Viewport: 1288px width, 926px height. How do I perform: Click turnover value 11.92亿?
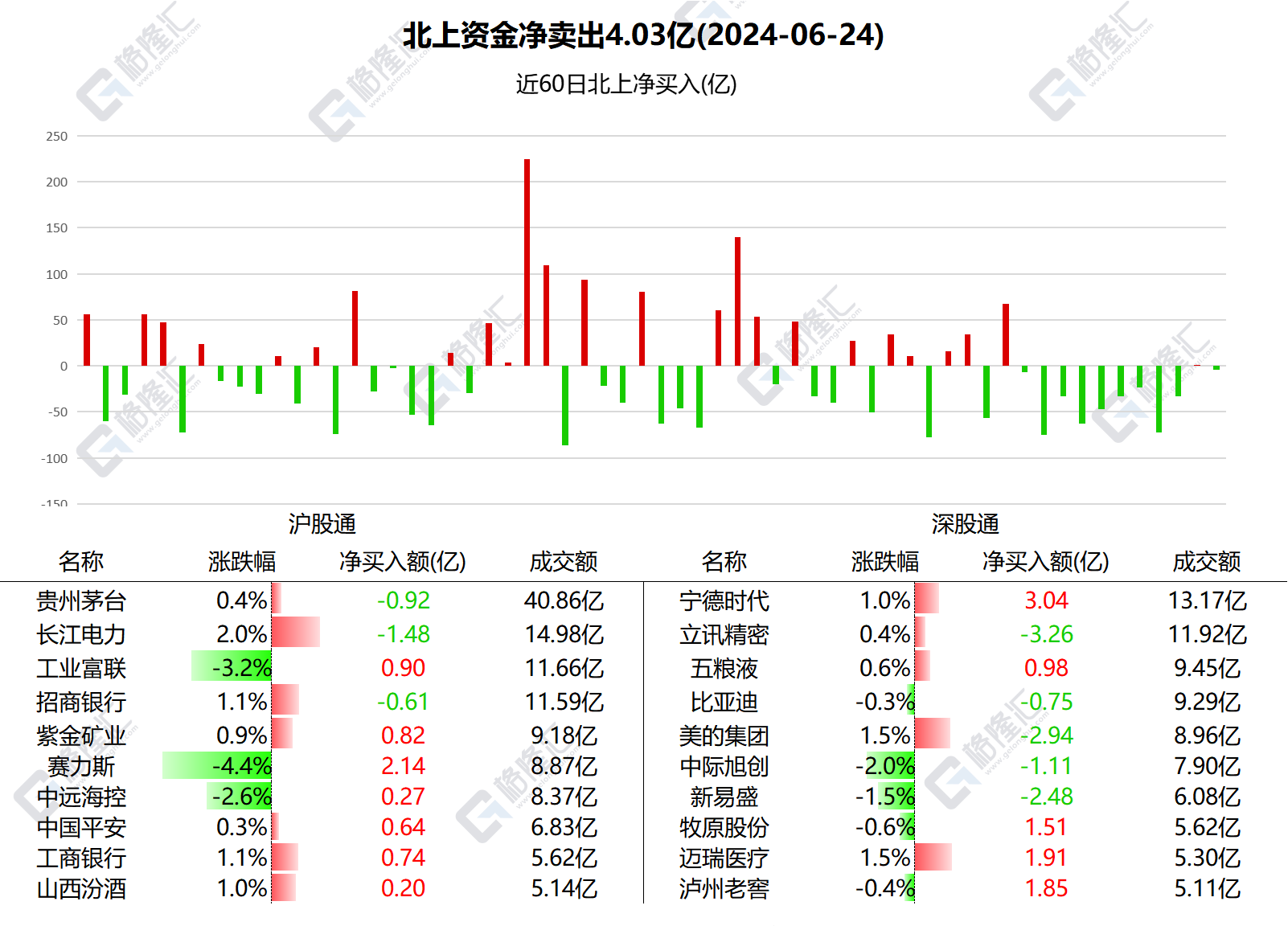click(x=1207, y=634)
